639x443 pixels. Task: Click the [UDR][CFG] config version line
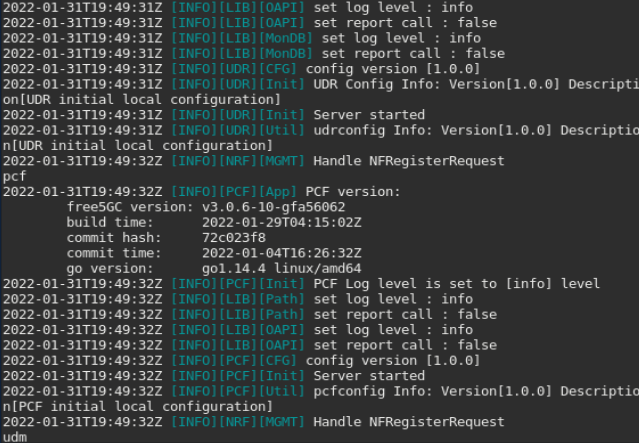(x=241, y=69)
